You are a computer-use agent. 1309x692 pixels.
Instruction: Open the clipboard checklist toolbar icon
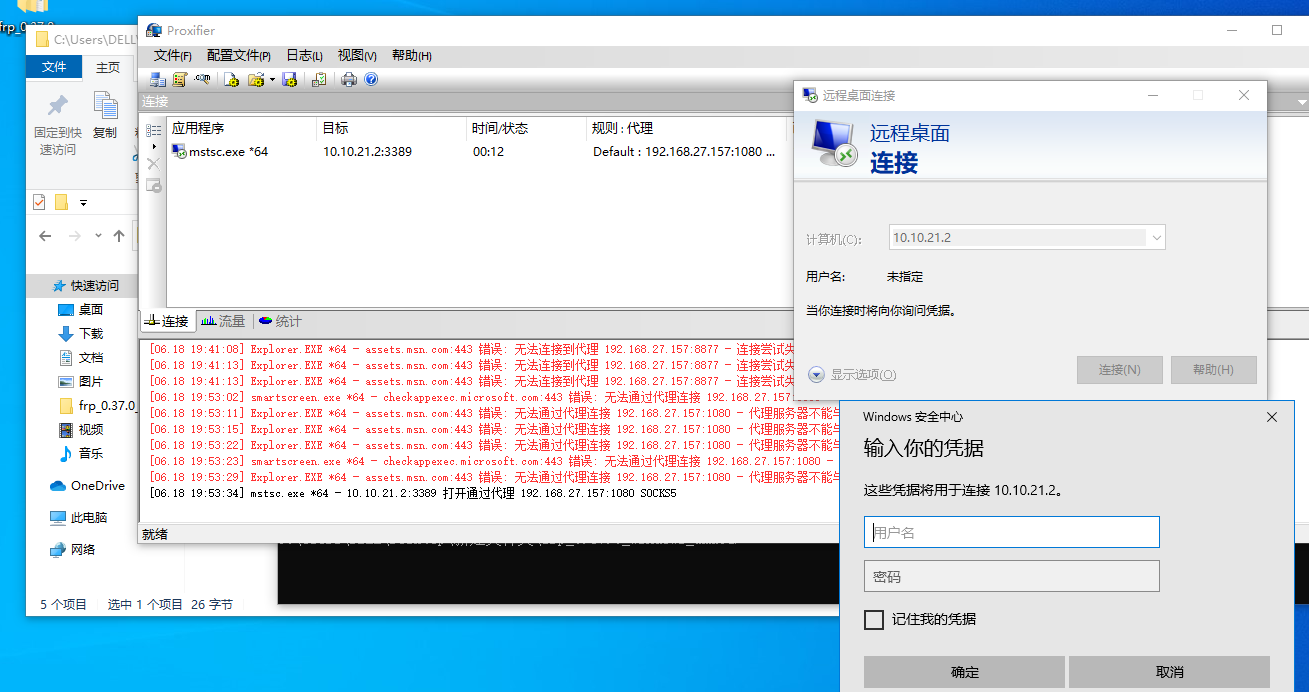pyautogui.click(x=319, y=79)
